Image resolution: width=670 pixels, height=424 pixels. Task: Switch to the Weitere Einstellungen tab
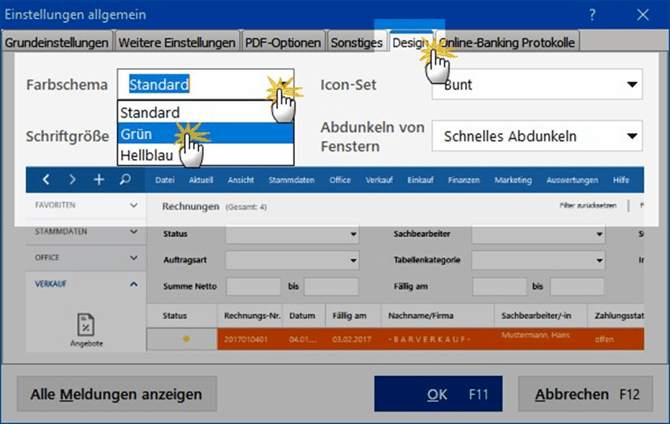point(176,42)
